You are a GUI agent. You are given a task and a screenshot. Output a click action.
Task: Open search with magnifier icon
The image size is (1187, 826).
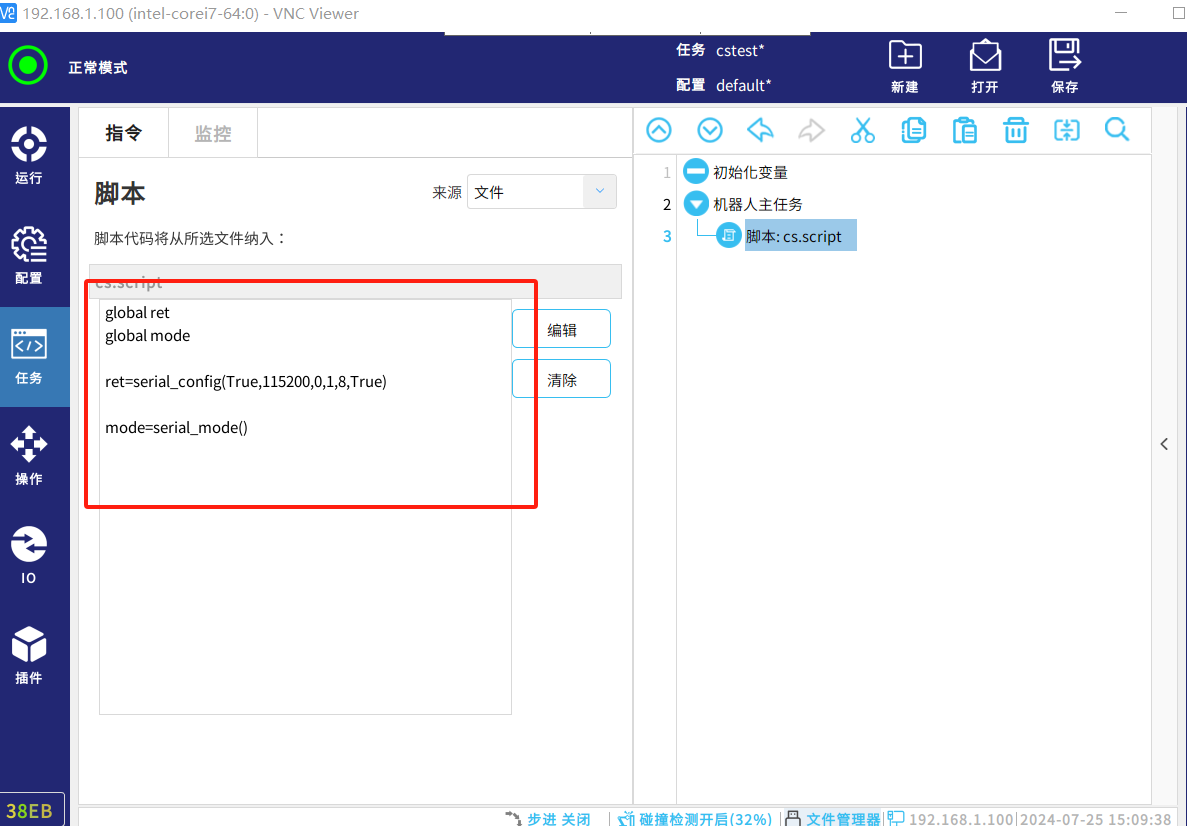click(1116, 130)
